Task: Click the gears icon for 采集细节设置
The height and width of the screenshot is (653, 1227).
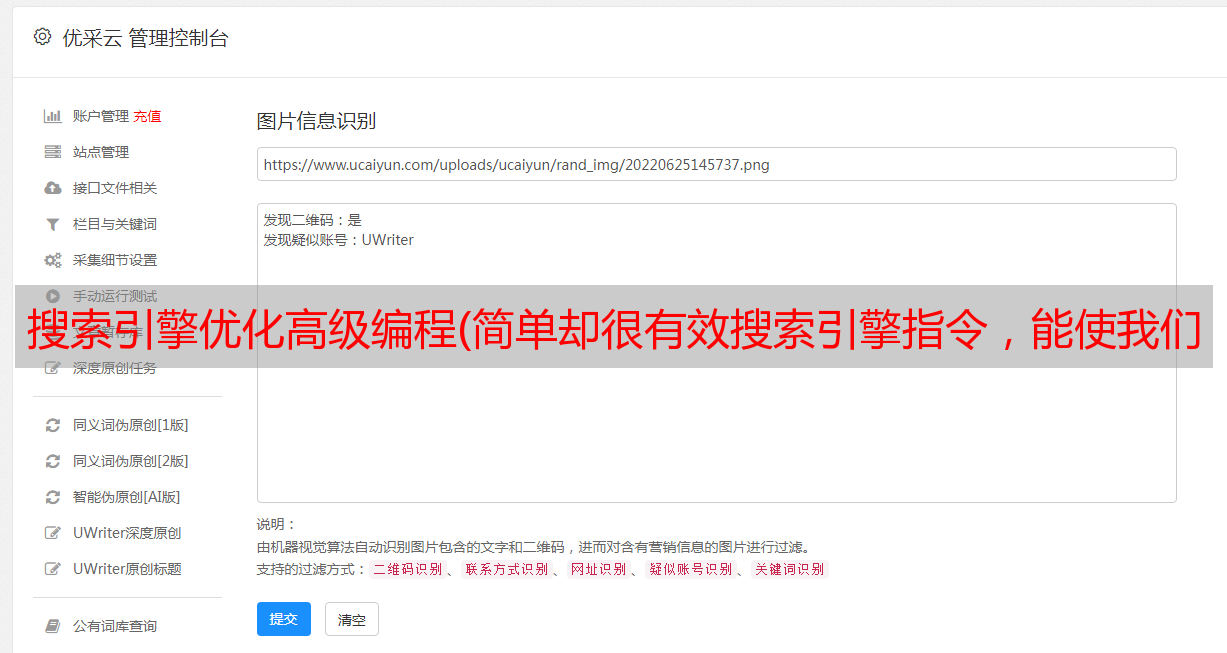Action: click(53, 260)
